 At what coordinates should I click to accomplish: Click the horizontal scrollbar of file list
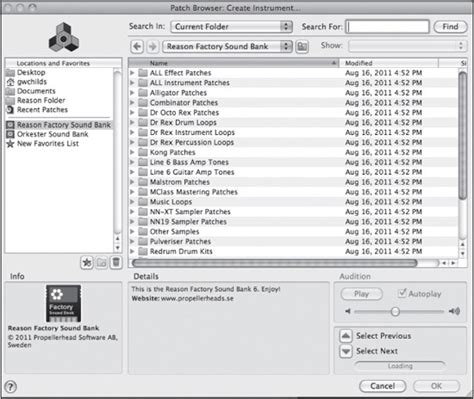pos(274,263)
